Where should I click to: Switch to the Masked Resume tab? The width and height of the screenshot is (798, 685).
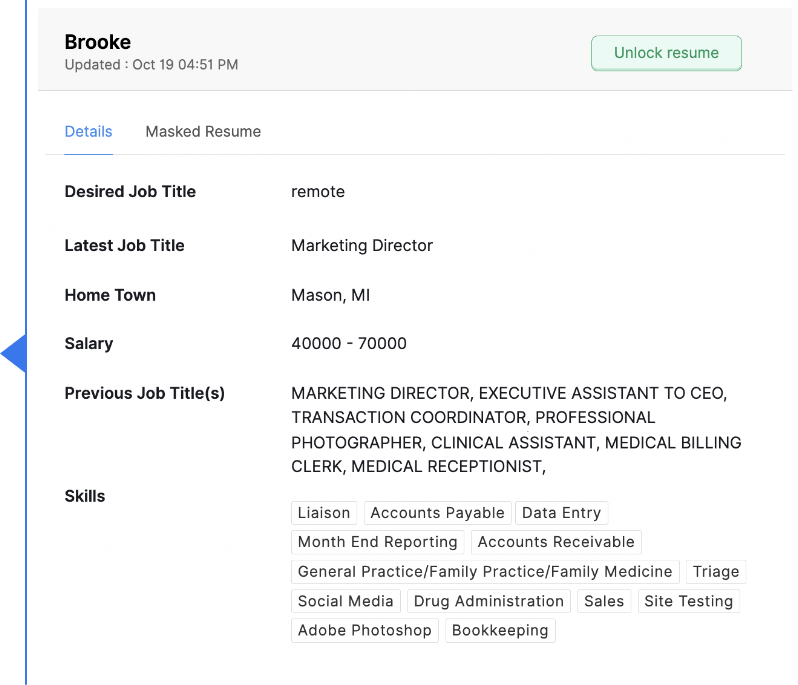203,132
